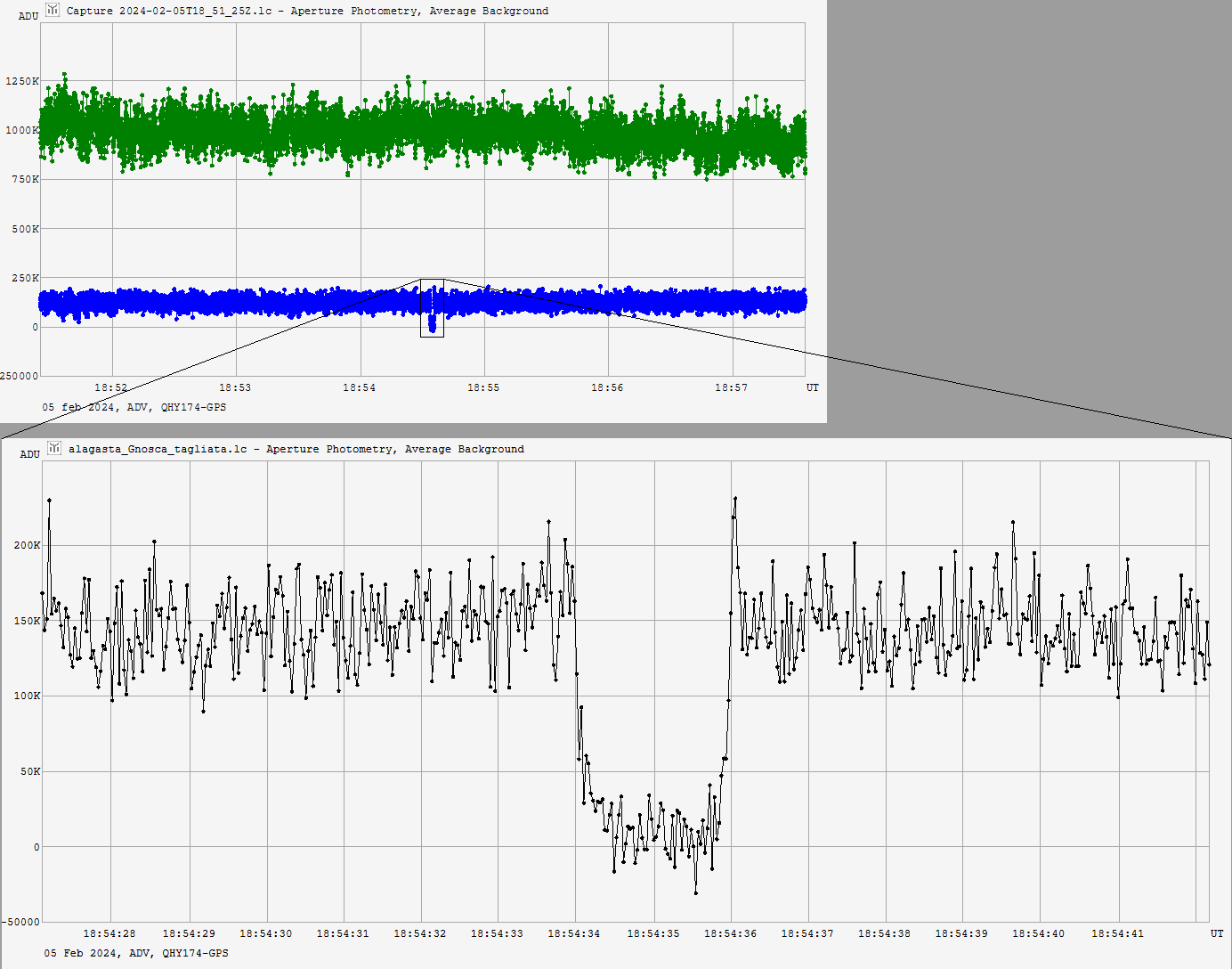Click the '1000K' axis label in upper chart

coord(22,130)
